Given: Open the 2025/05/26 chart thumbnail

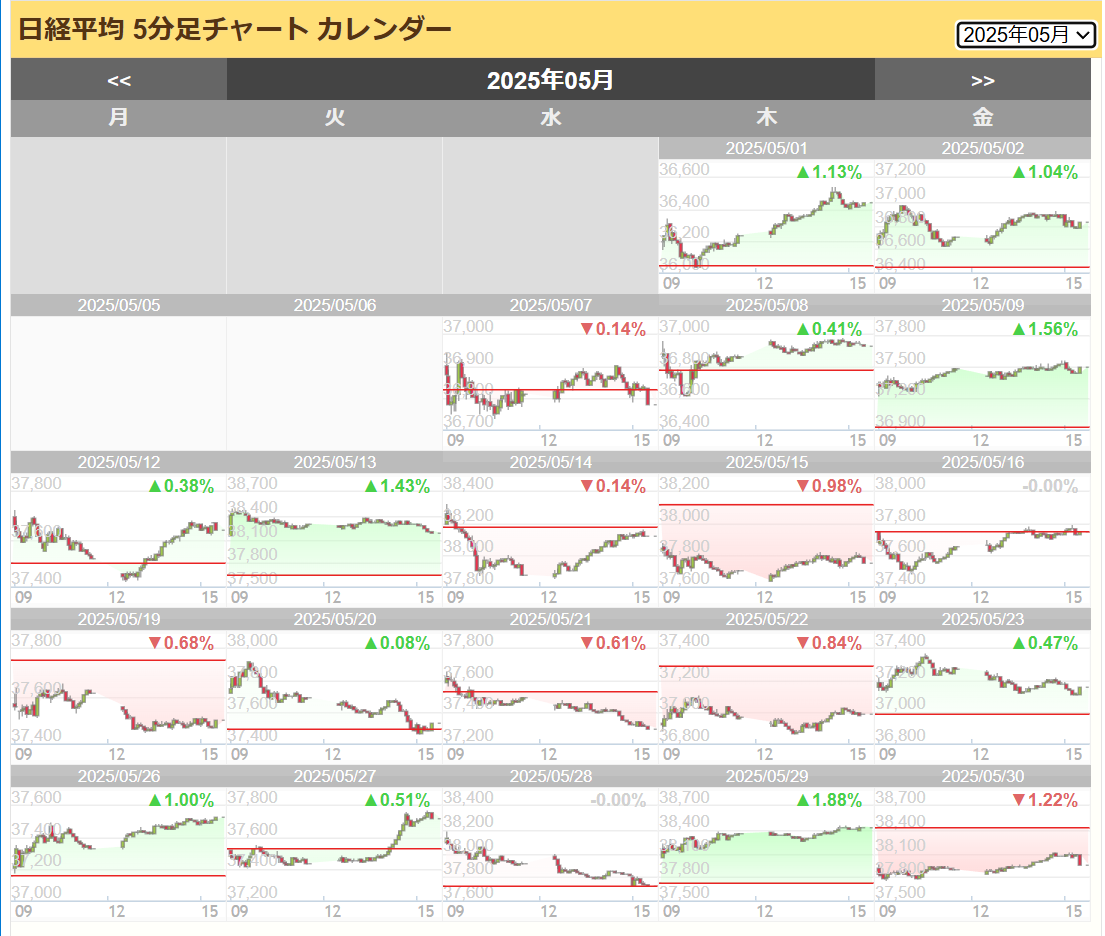Looking at the screenshot, I should coord(118,854).
